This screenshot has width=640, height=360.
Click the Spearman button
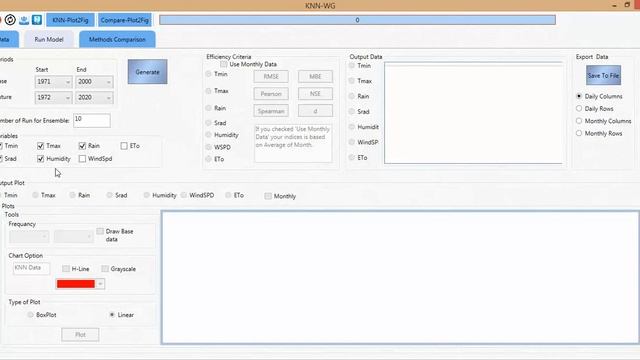pos(271,111)
